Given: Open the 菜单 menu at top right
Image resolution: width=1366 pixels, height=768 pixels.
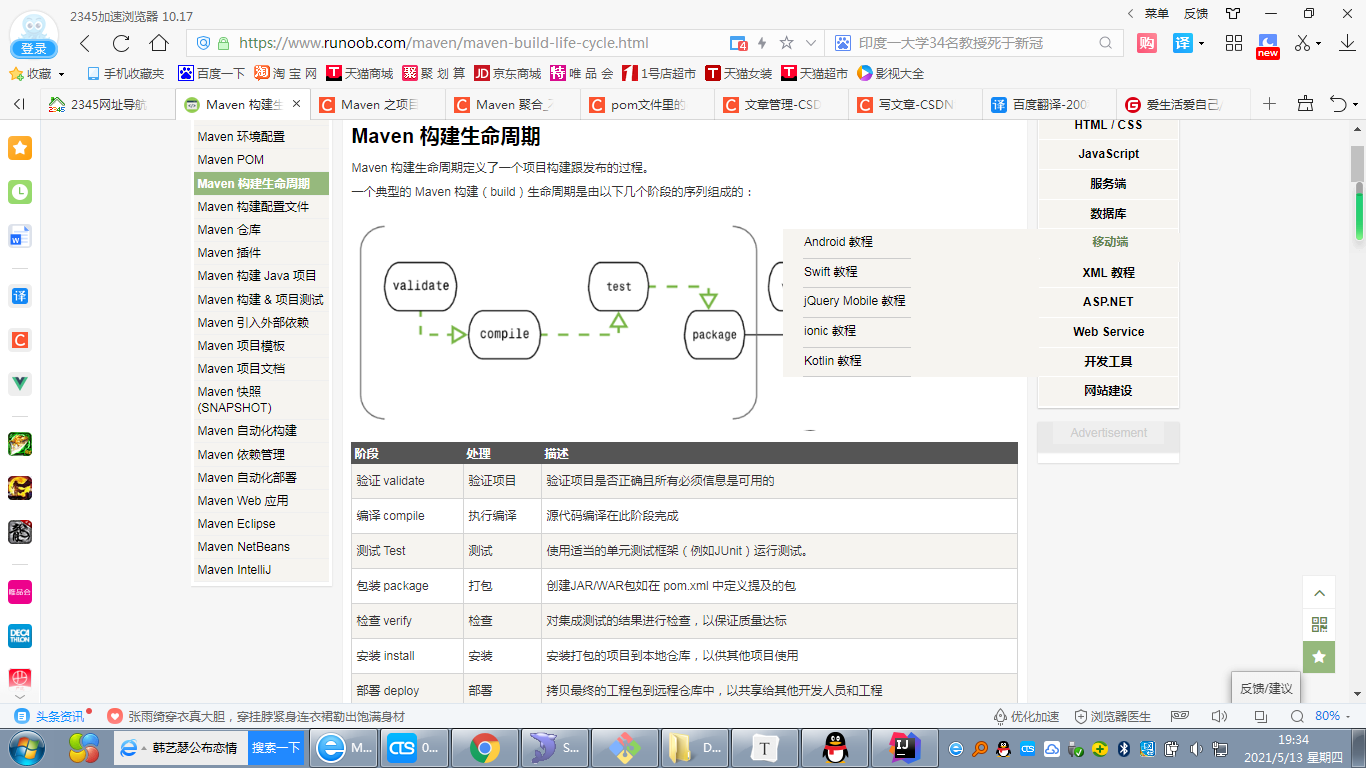Looking at the screenshot, I should click(1156, 12).
